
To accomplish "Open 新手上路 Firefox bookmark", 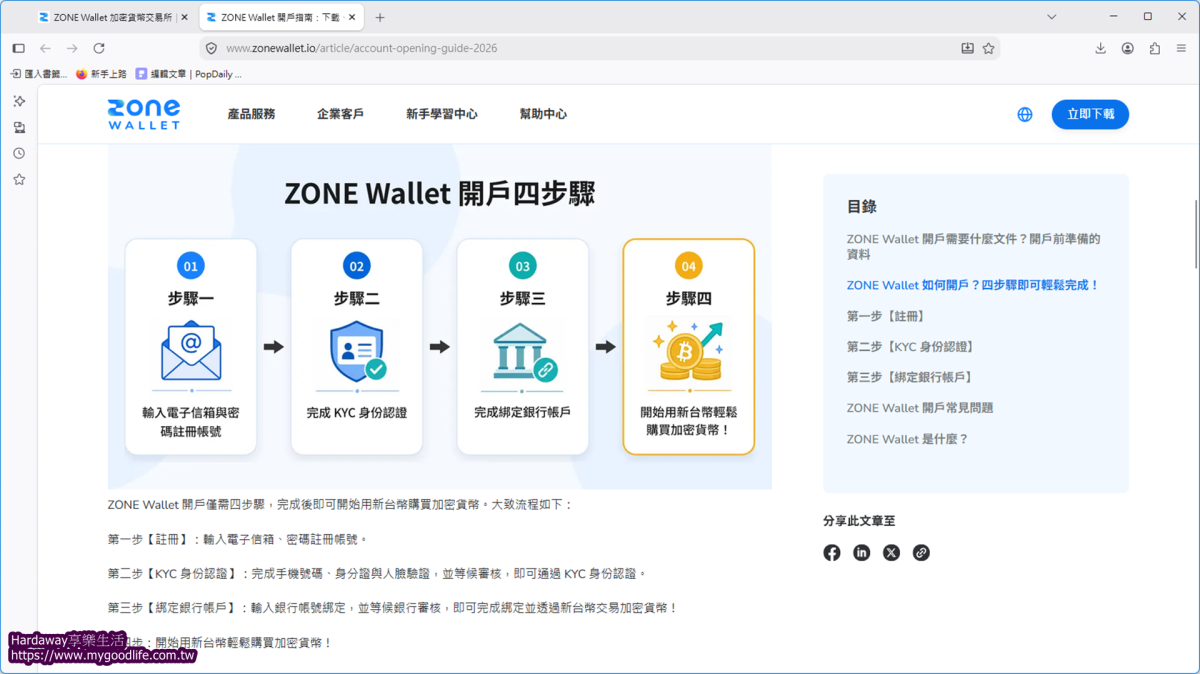I will 102,74.
